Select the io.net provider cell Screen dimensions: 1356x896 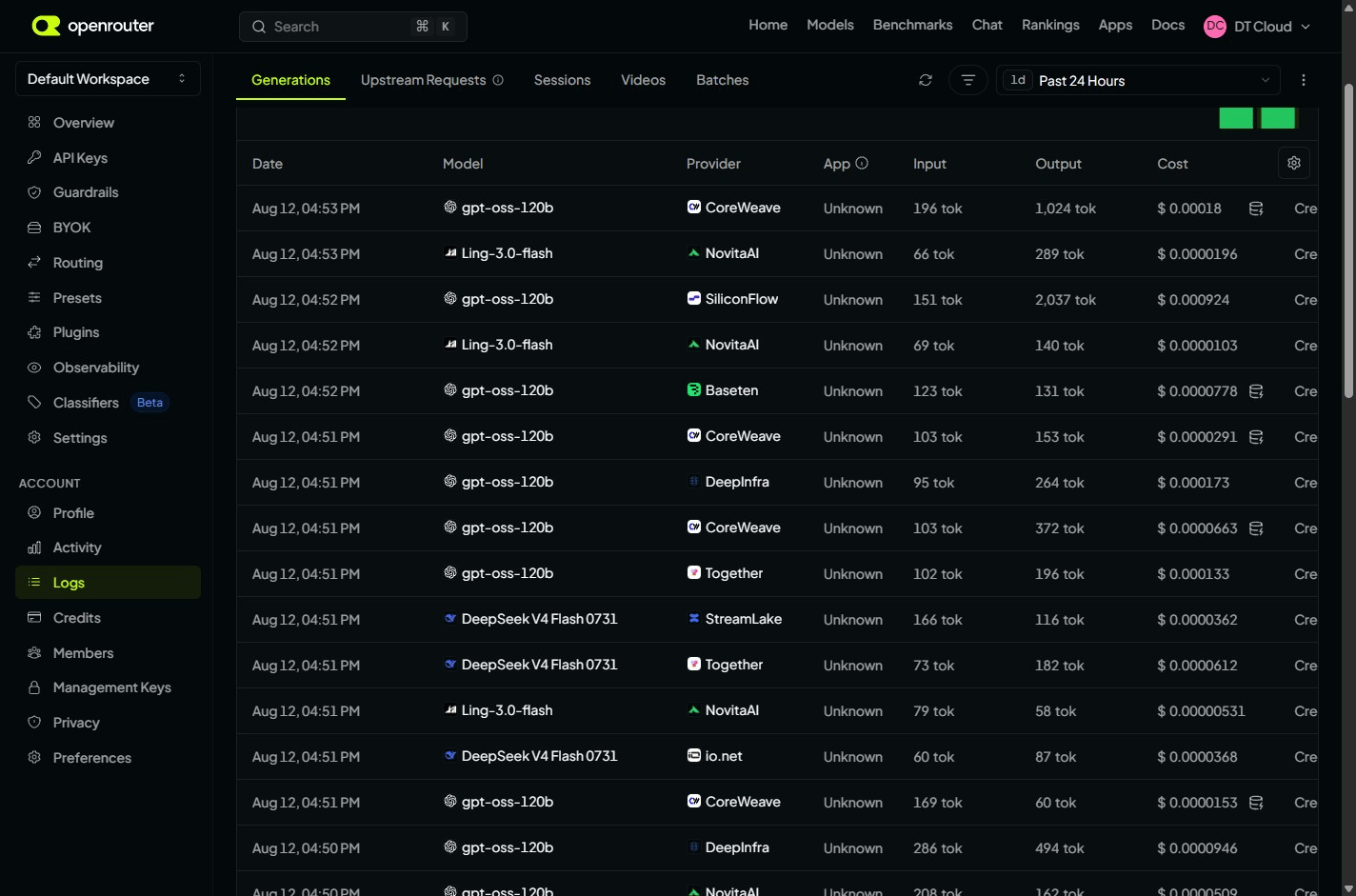714,756
